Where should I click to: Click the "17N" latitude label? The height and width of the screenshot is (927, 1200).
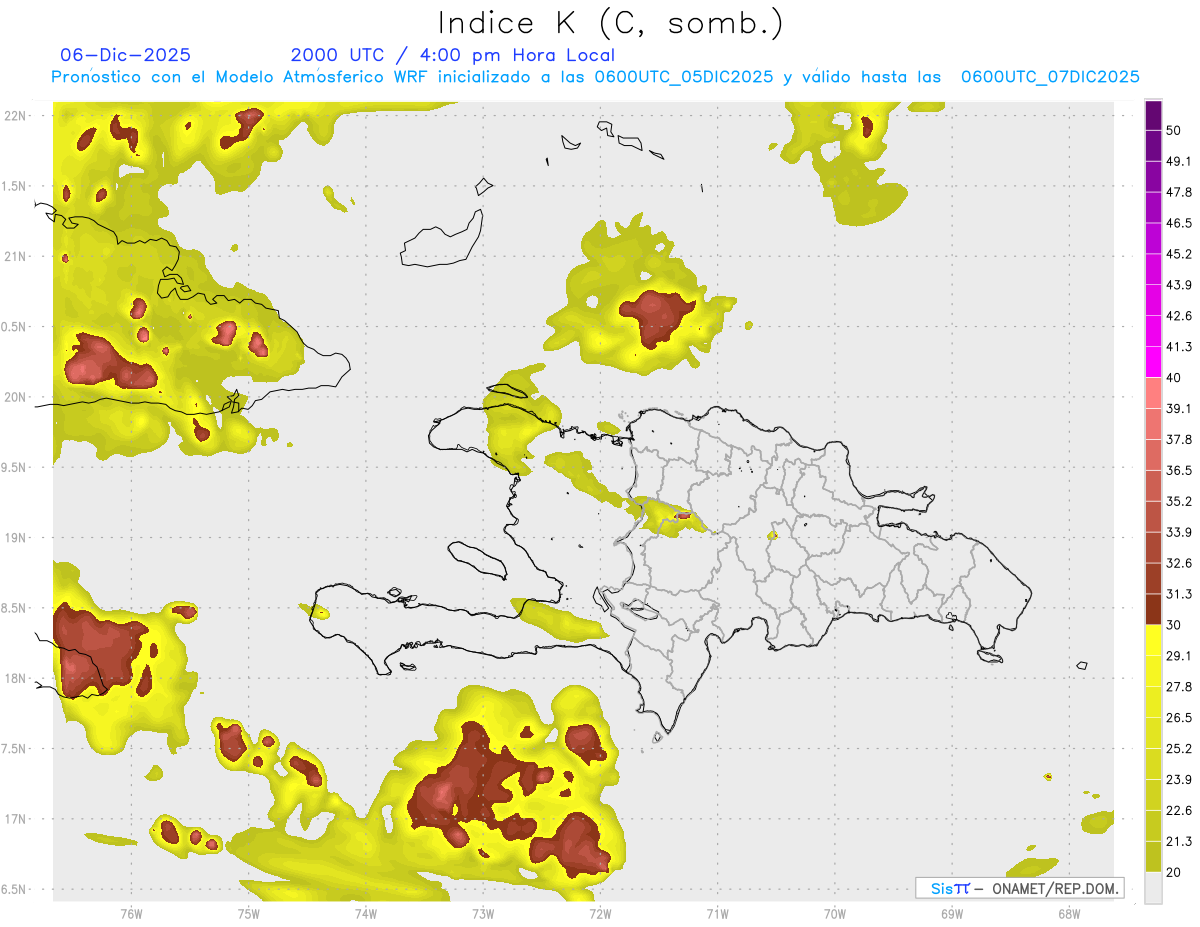16,819
